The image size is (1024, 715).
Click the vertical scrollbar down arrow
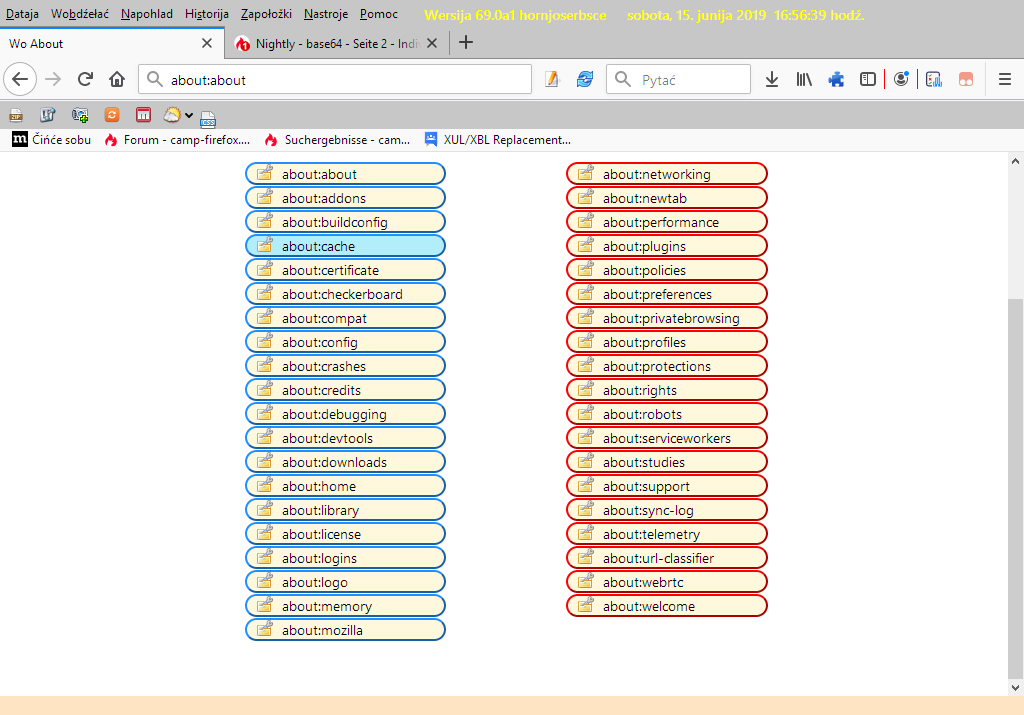coord(1015,687)
